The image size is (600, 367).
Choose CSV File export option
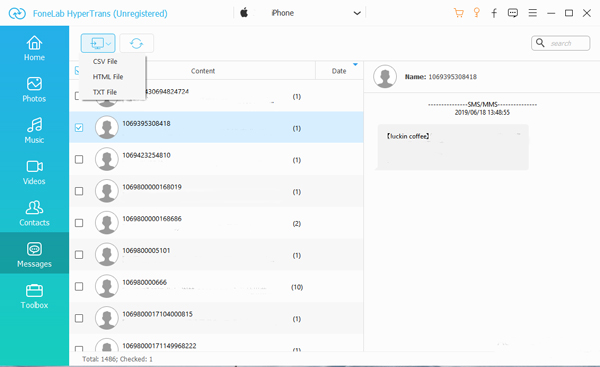(105, 61)
